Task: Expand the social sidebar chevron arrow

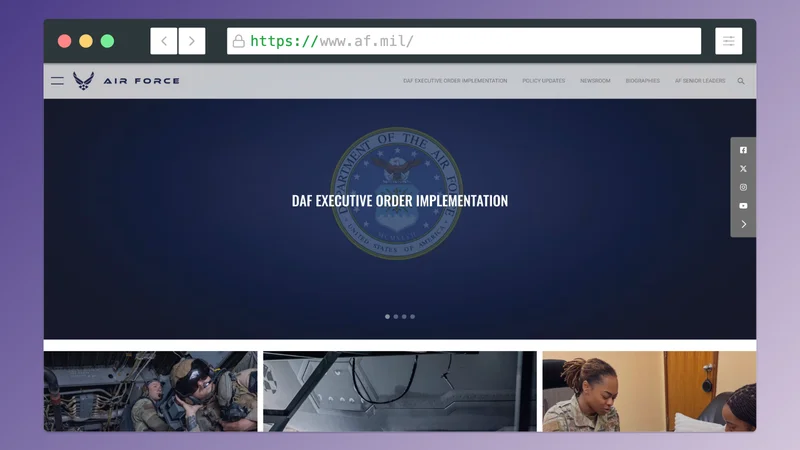Action: coord(743,224)
